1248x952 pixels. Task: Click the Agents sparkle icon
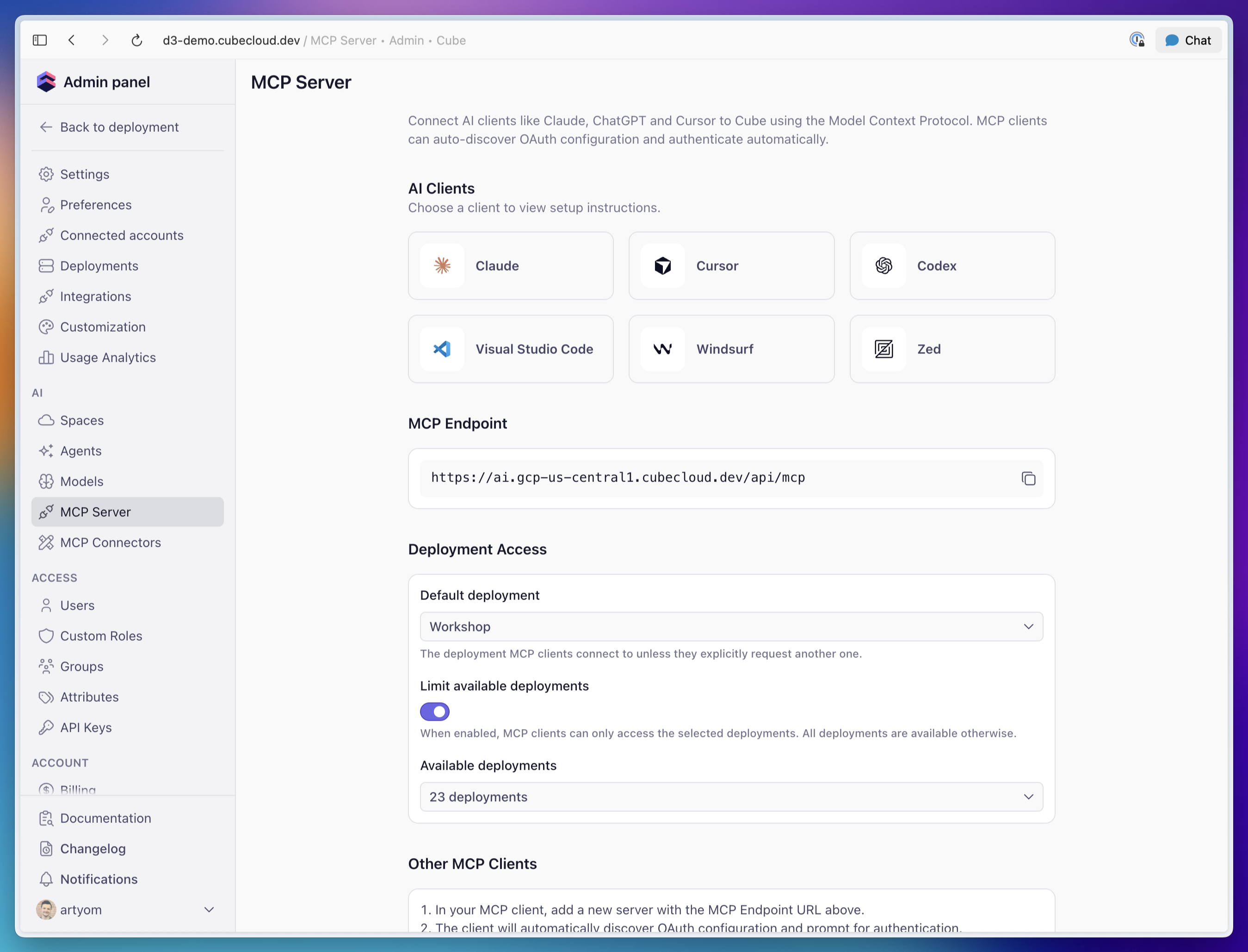(x=46, y=451)
